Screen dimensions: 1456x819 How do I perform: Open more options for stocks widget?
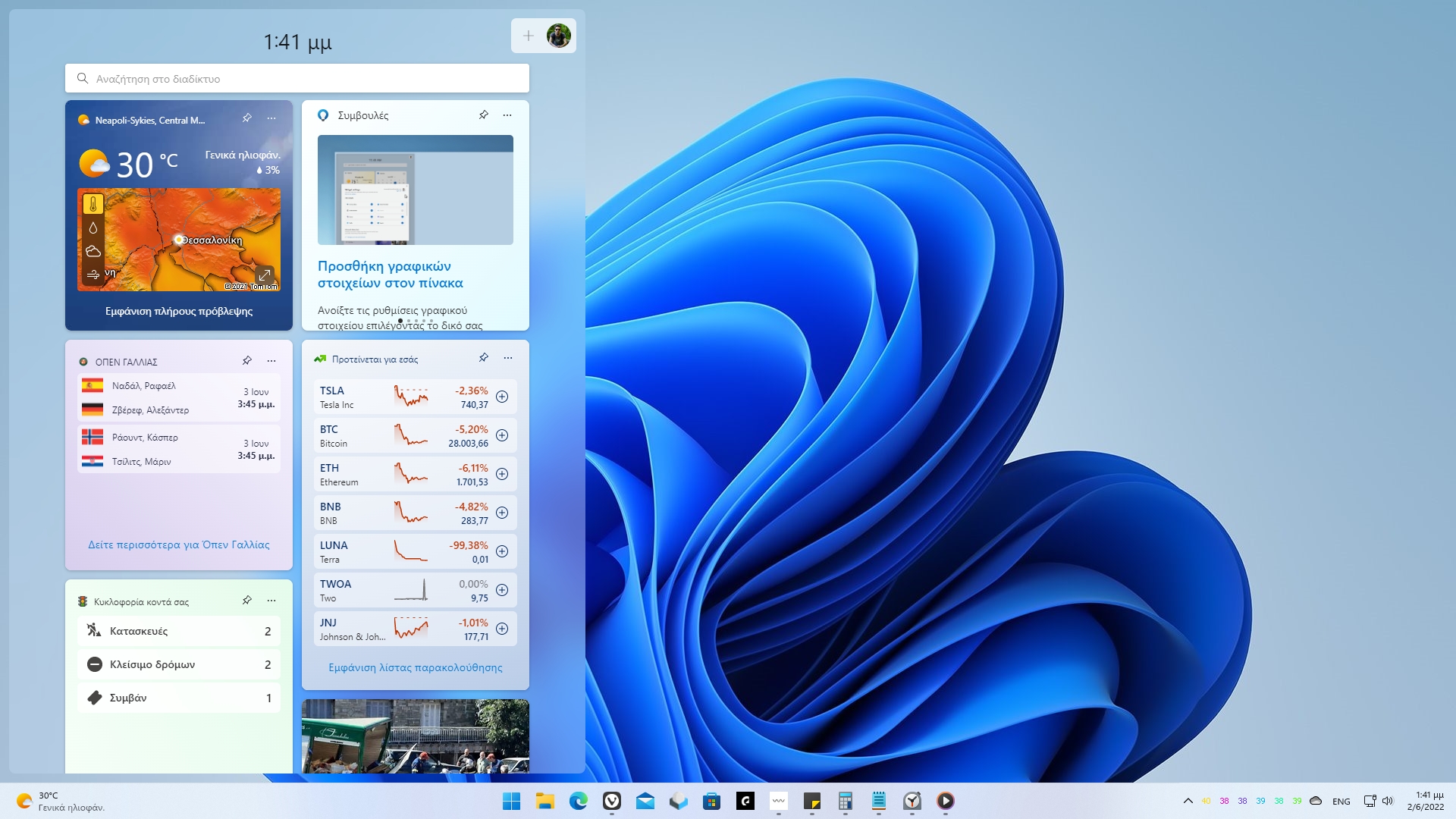click(x=508, y=358)
